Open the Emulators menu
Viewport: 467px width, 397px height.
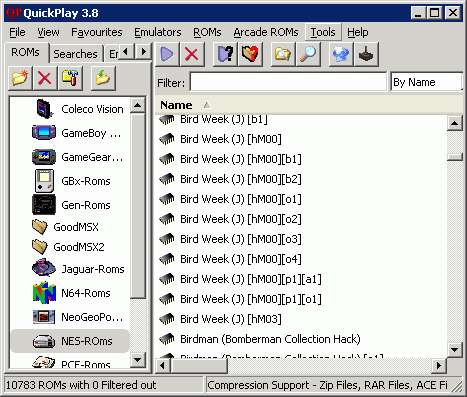click(158, 32)
